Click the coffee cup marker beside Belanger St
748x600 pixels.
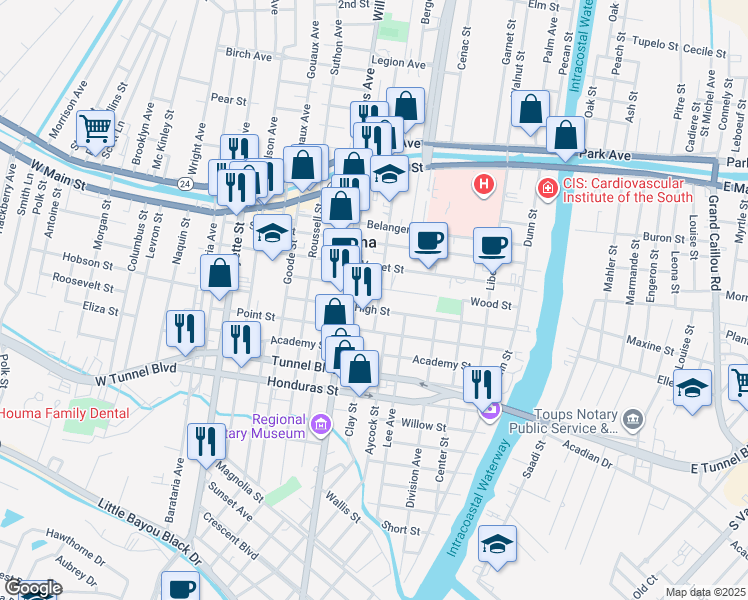click(428, 243)
